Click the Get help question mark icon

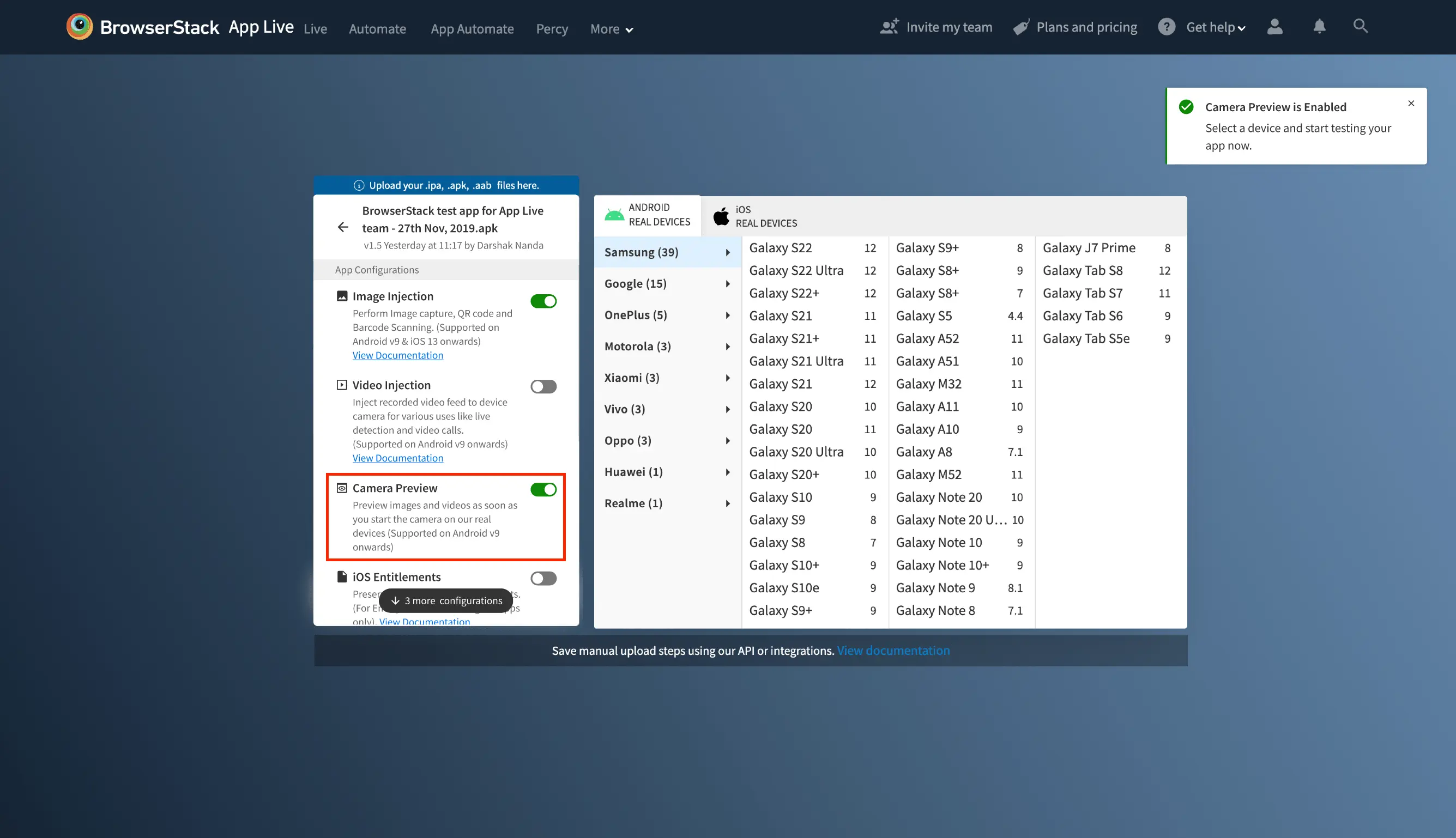pyautogui.click(x=1167, y=27)
